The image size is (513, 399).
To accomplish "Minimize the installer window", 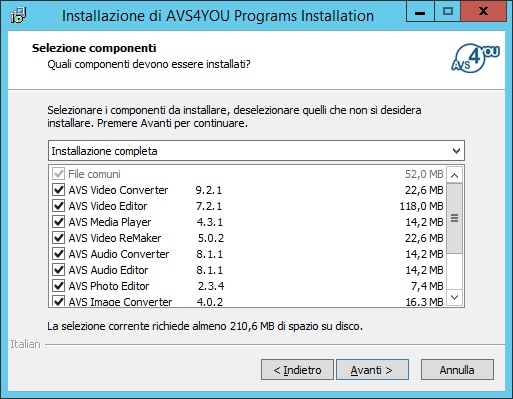I will [x=420, y=12].
